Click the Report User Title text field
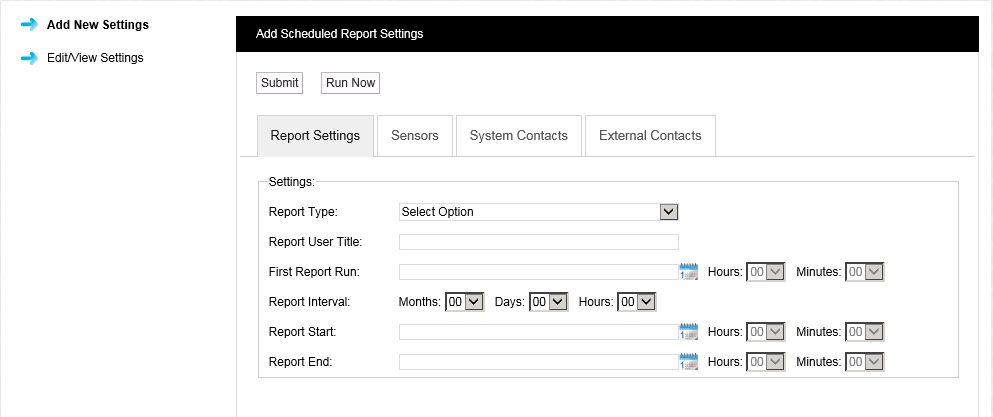Image resolution: width=993 pixels, height=417 pixels. pos(538,242)
